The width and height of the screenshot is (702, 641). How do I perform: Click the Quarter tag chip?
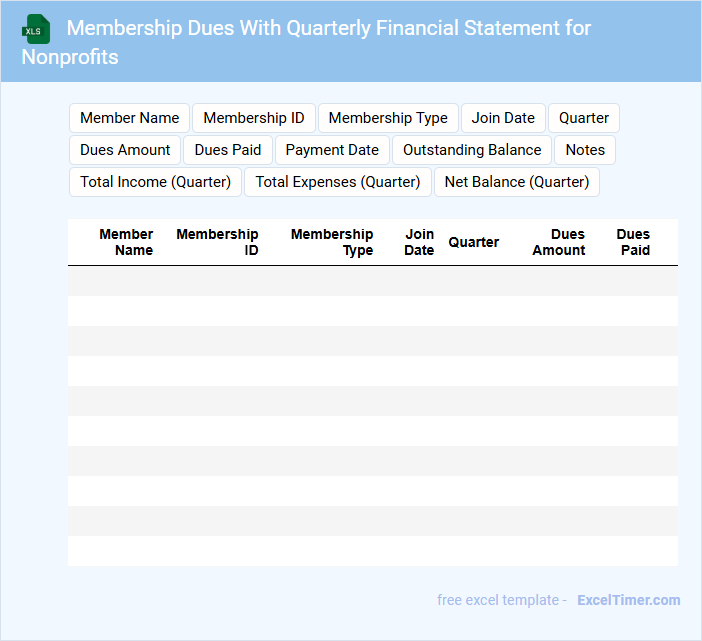click(x=584, y=118)
